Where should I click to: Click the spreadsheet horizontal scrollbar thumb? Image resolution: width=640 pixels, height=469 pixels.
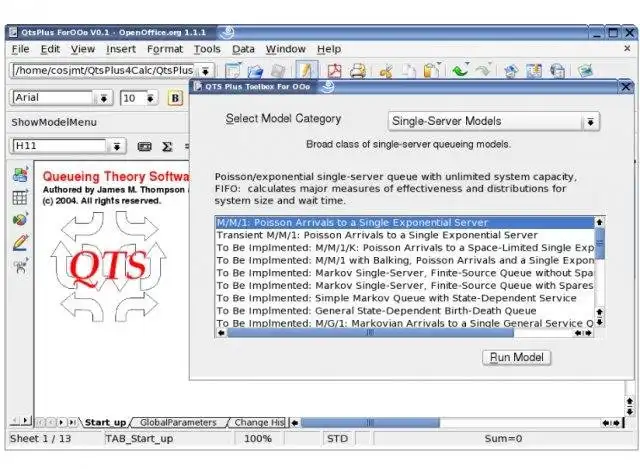point(370,423)
